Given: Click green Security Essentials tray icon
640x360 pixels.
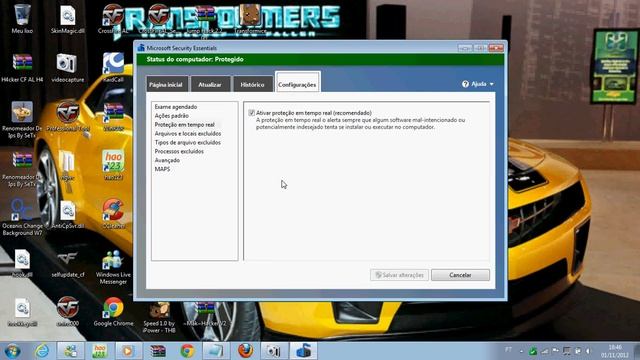Looking at the screenshot, I should pos(533,351).
